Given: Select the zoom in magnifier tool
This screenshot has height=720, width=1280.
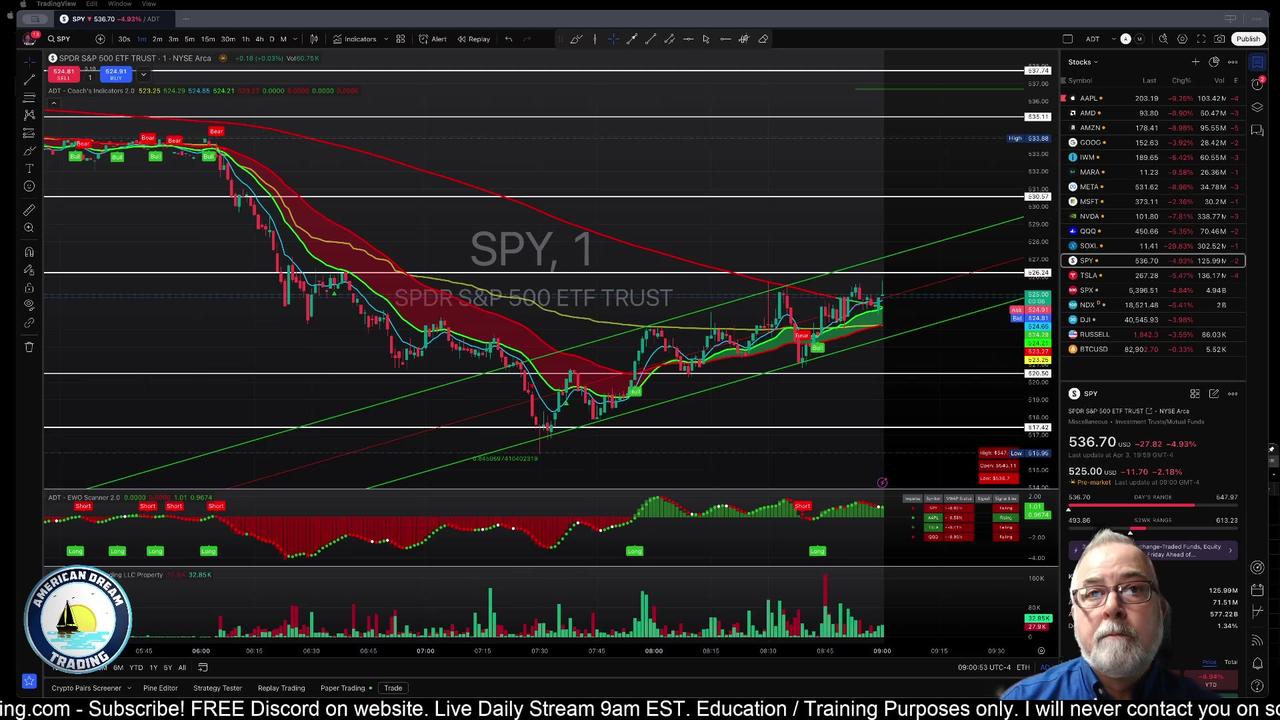Looking at the screenshot, I should [x=29, y=229].
